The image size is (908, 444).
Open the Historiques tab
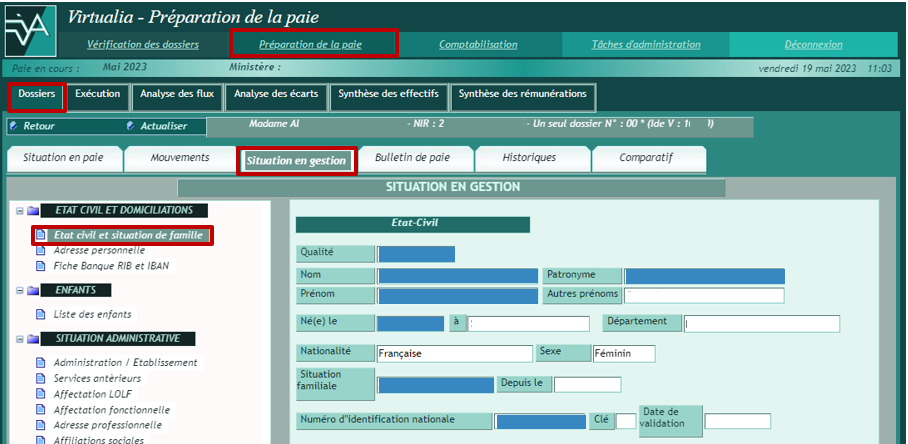pos(529,158)
